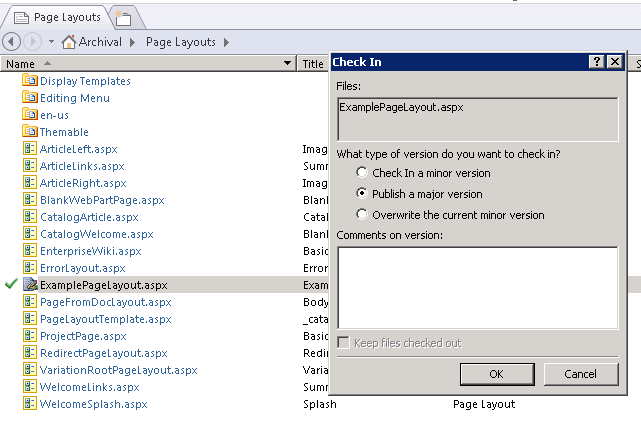Click the Display Templates folder icon
This screenshot has height=433, width=641.
(29, 81)
